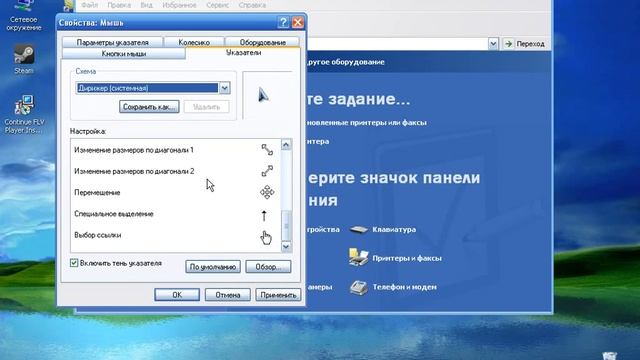Open the Сервис menu
This screenshot has height=360, width=640.
click(x=217, y=5)
